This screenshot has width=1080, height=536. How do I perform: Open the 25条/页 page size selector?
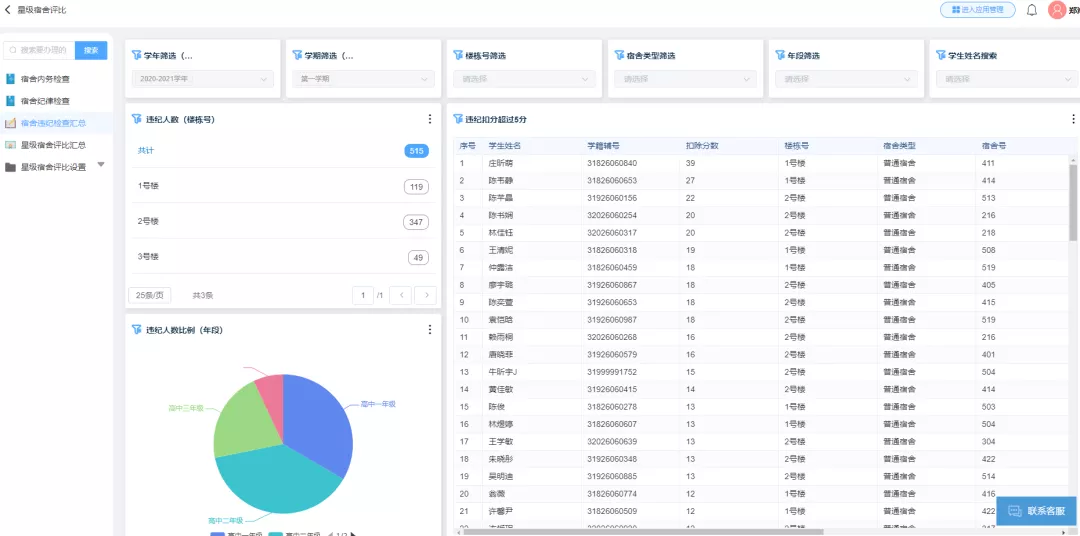pyautogui.click(x=150, y=295)
